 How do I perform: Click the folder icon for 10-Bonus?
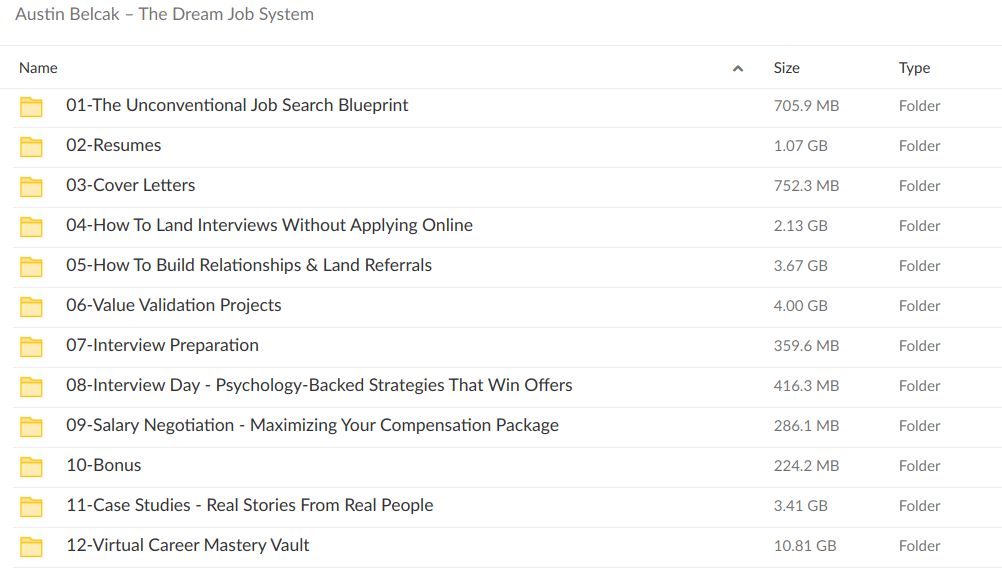pos(31,466)
